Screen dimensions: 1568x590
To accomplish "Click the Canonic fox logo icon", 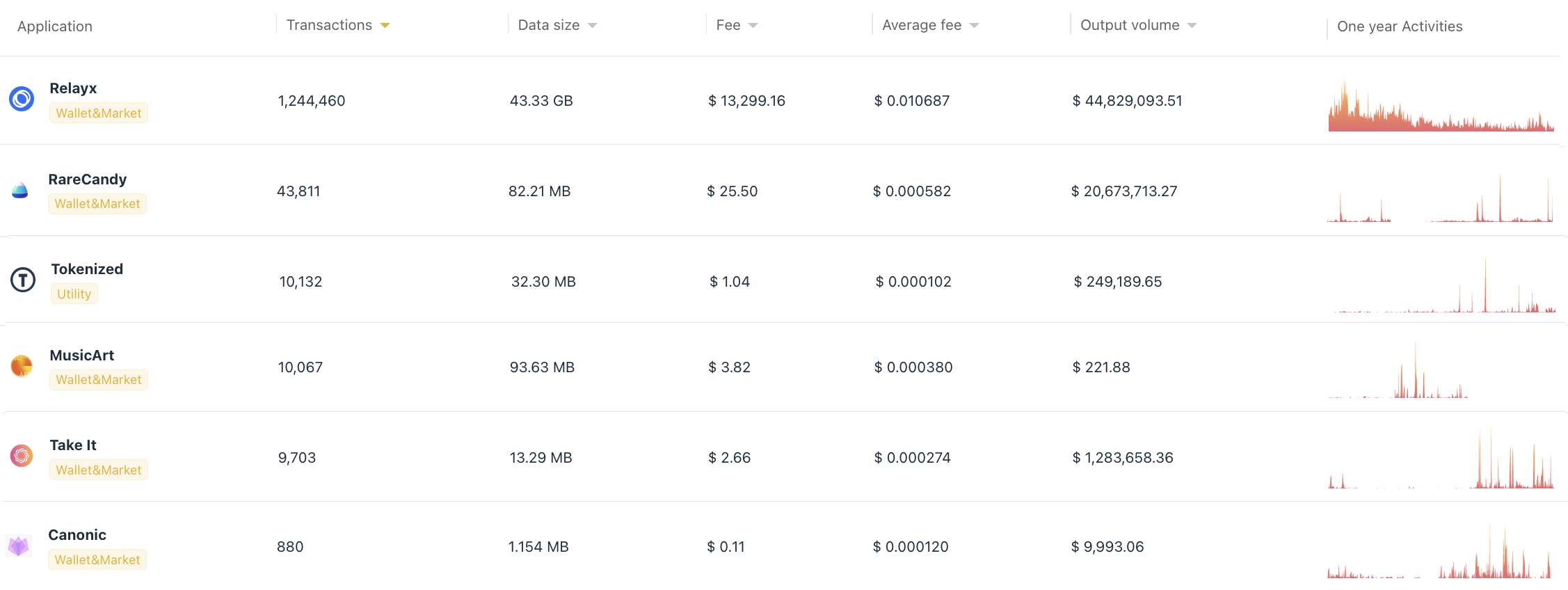I will (x=18, y=546).
